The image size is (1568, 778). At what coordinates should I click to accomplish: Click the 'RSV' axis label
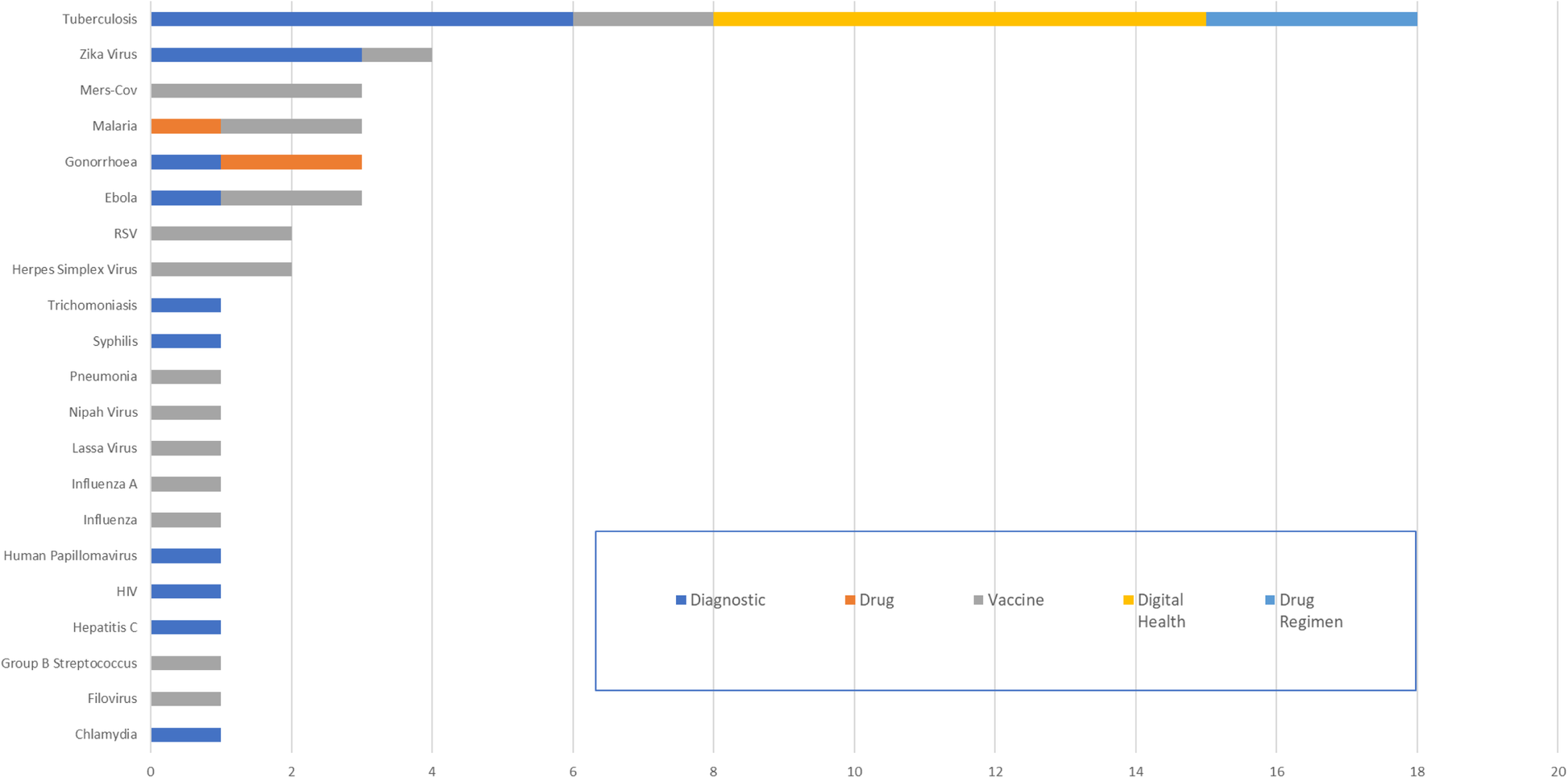pos(126,234)
